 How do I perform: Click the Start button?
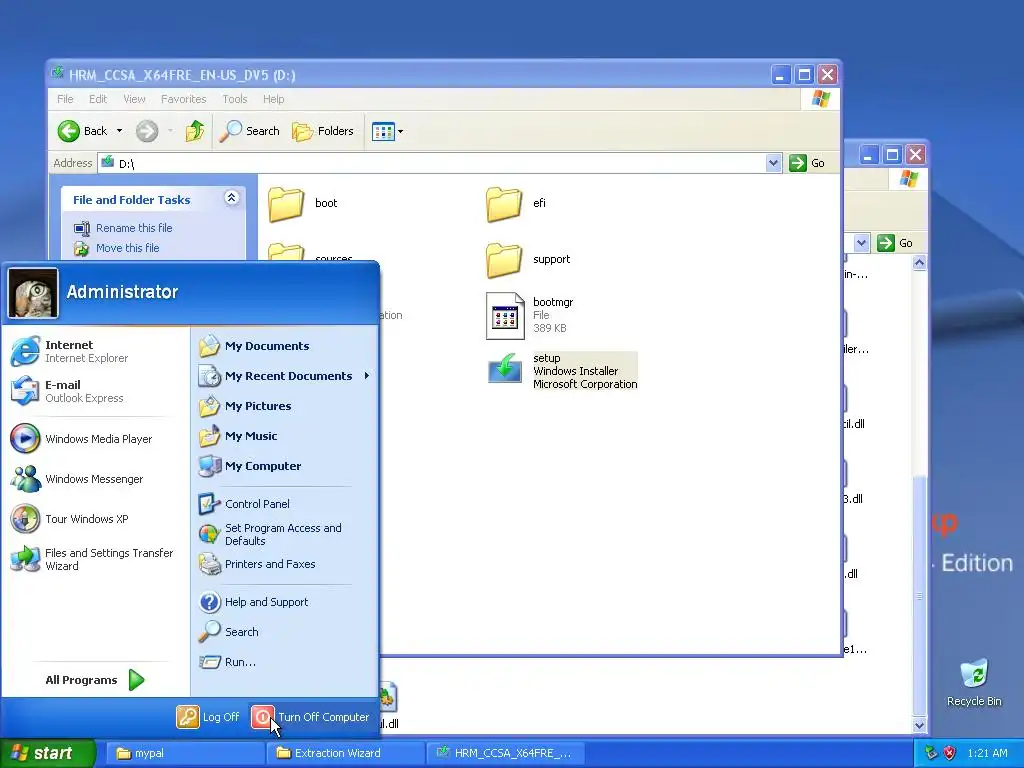point(47,753)
